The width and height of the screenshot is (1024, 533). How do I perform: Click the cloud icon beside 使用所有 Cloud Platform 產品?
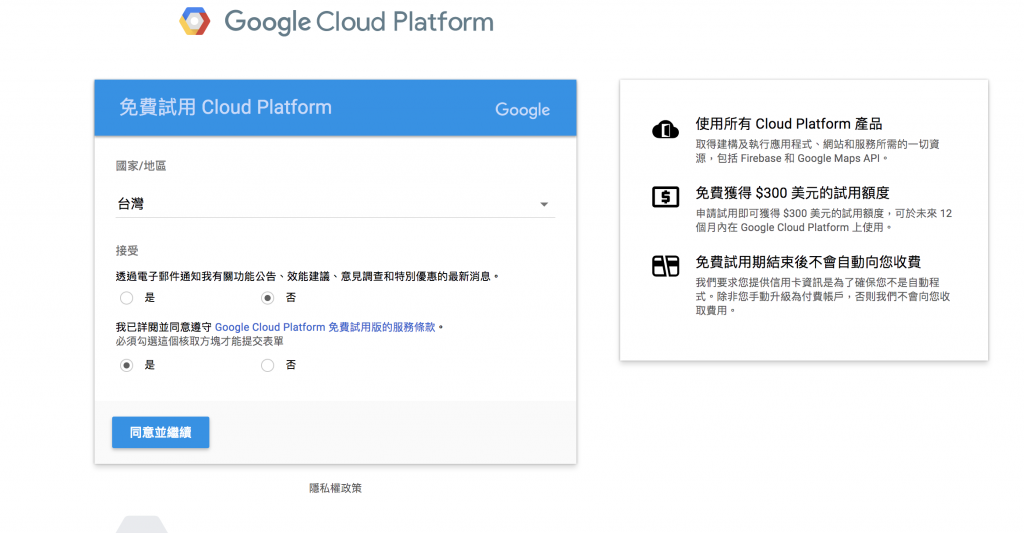click(x=665, y=130)
